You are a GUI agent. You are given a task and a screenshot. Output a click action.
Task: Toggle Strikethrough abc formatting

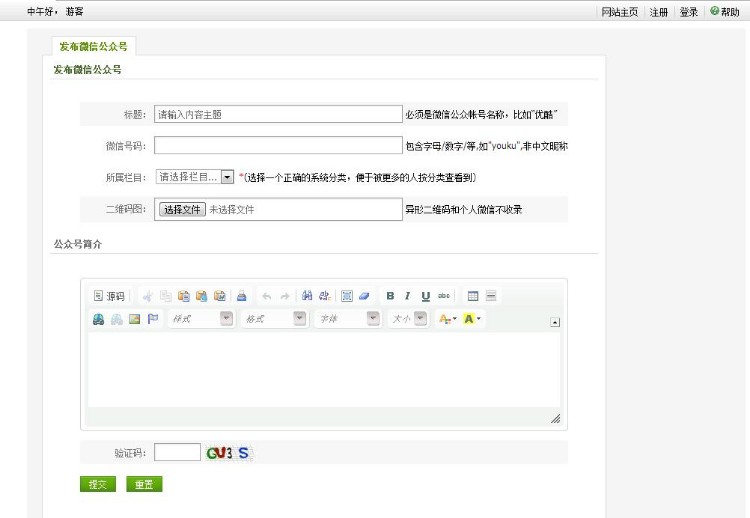[x=444, y=296]
